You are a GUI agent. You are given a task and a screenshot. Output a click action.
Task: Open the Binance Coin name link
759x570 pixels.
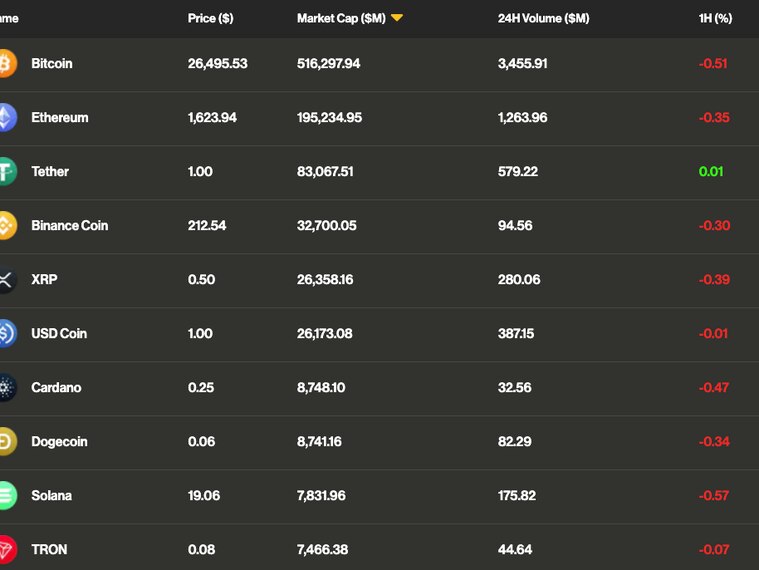point(69,225)
